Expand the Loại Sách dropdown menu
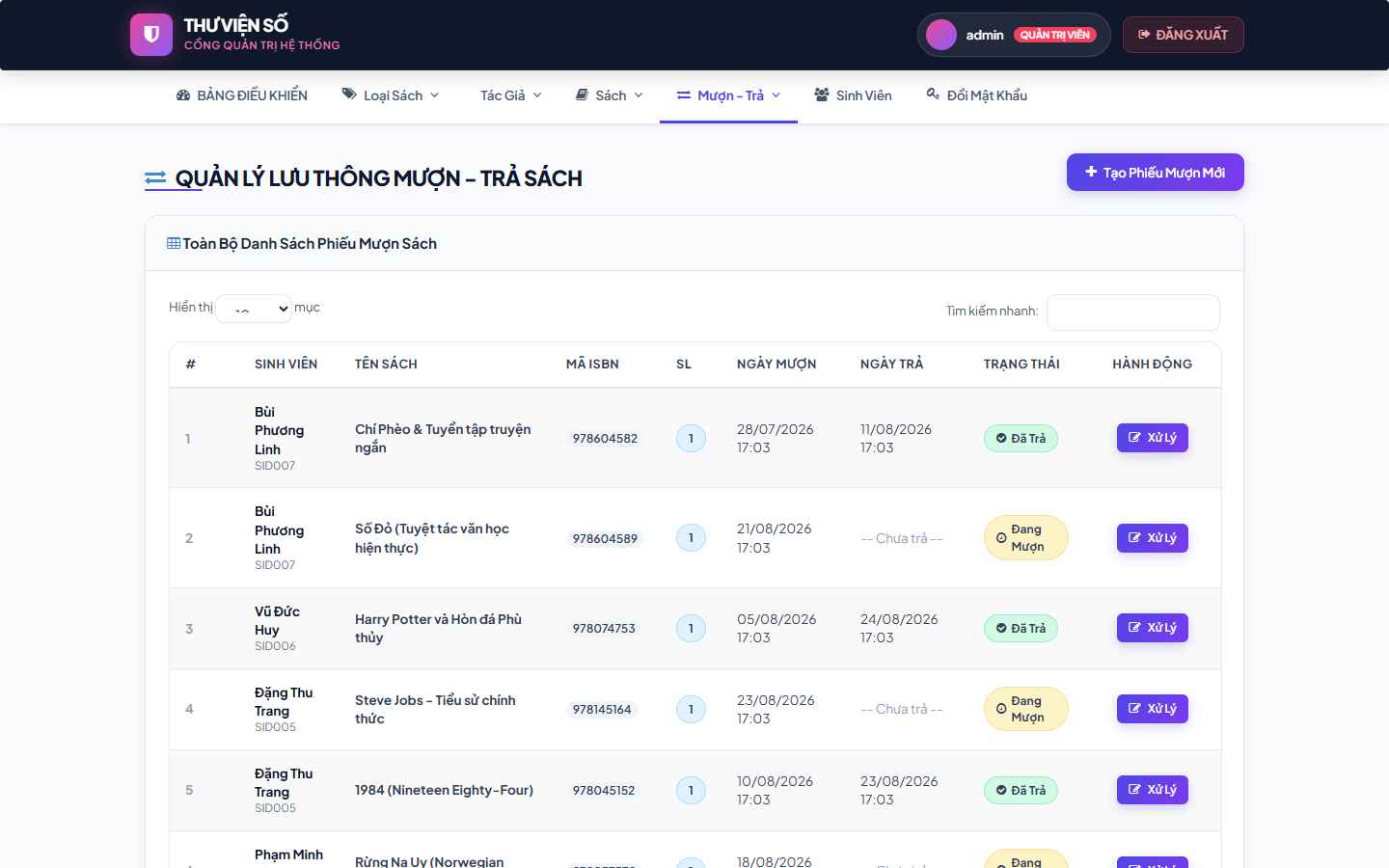 (391, 95)
